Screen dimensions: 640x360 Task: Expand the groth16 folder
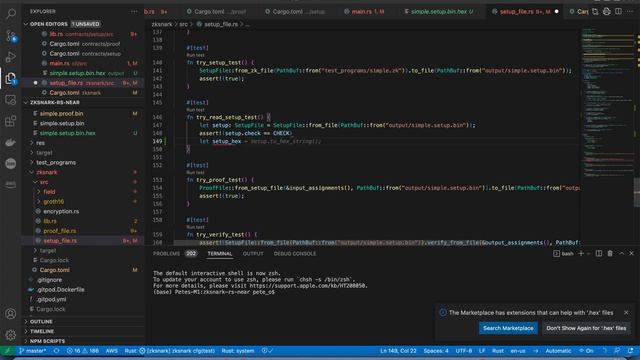tap(53, 202)
